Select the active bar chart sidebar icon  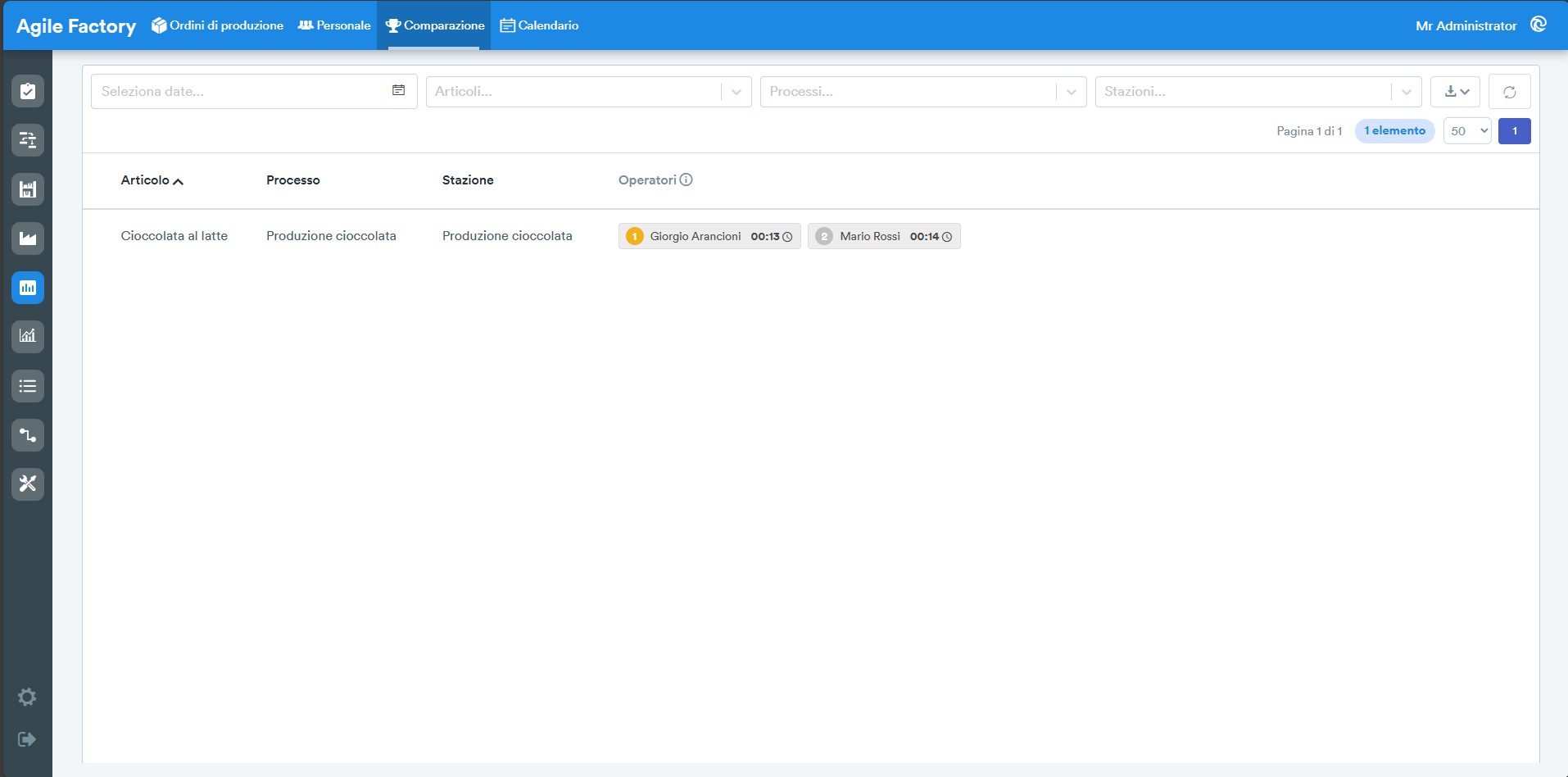[28, 288]
